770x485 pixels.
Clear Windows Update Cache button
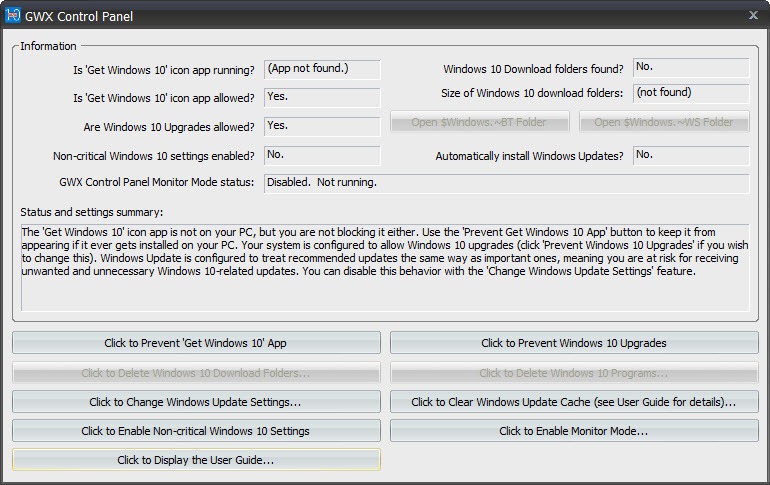click(574, 402)
